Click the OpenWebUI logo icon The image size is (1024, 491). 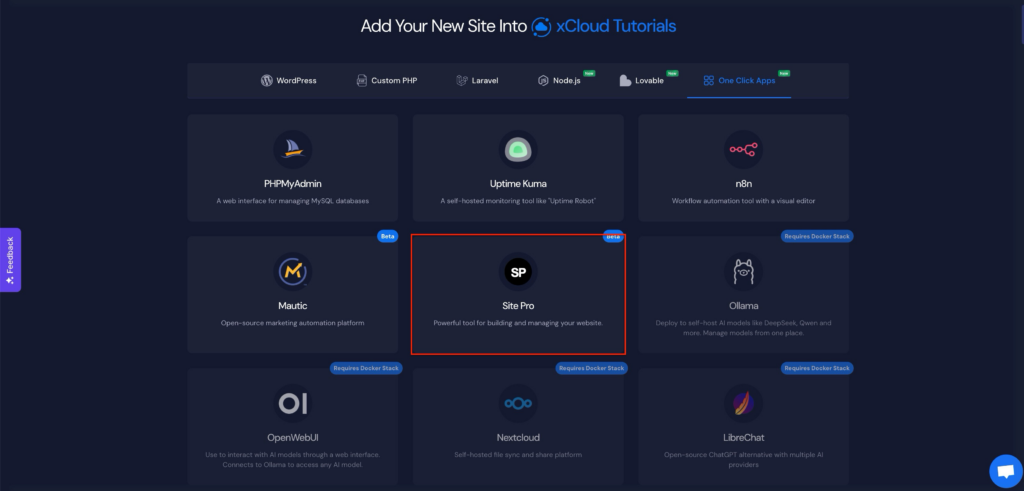(x=293, y=403)
